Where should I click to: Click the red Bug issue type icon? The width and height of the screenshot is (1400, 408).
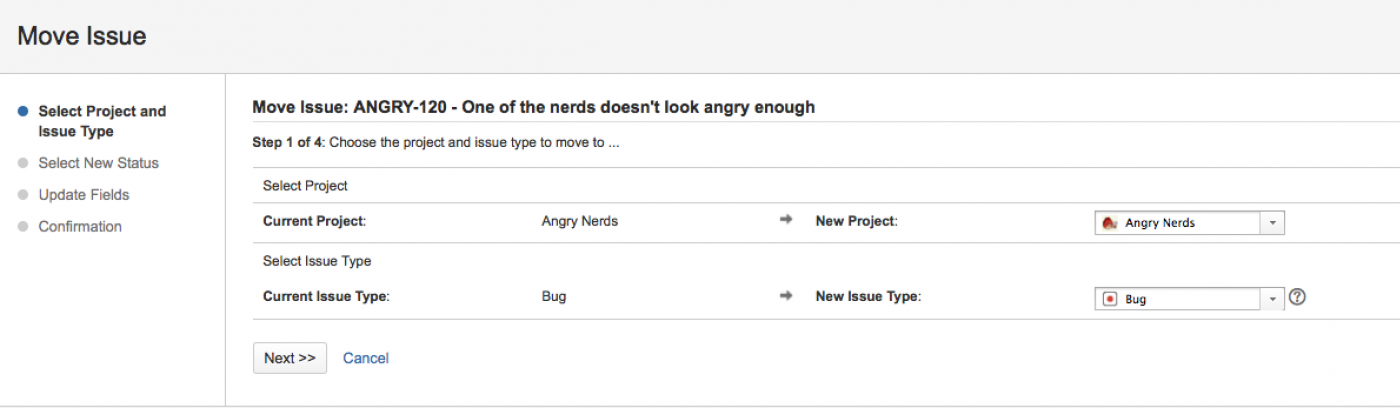coord(1109,299)
